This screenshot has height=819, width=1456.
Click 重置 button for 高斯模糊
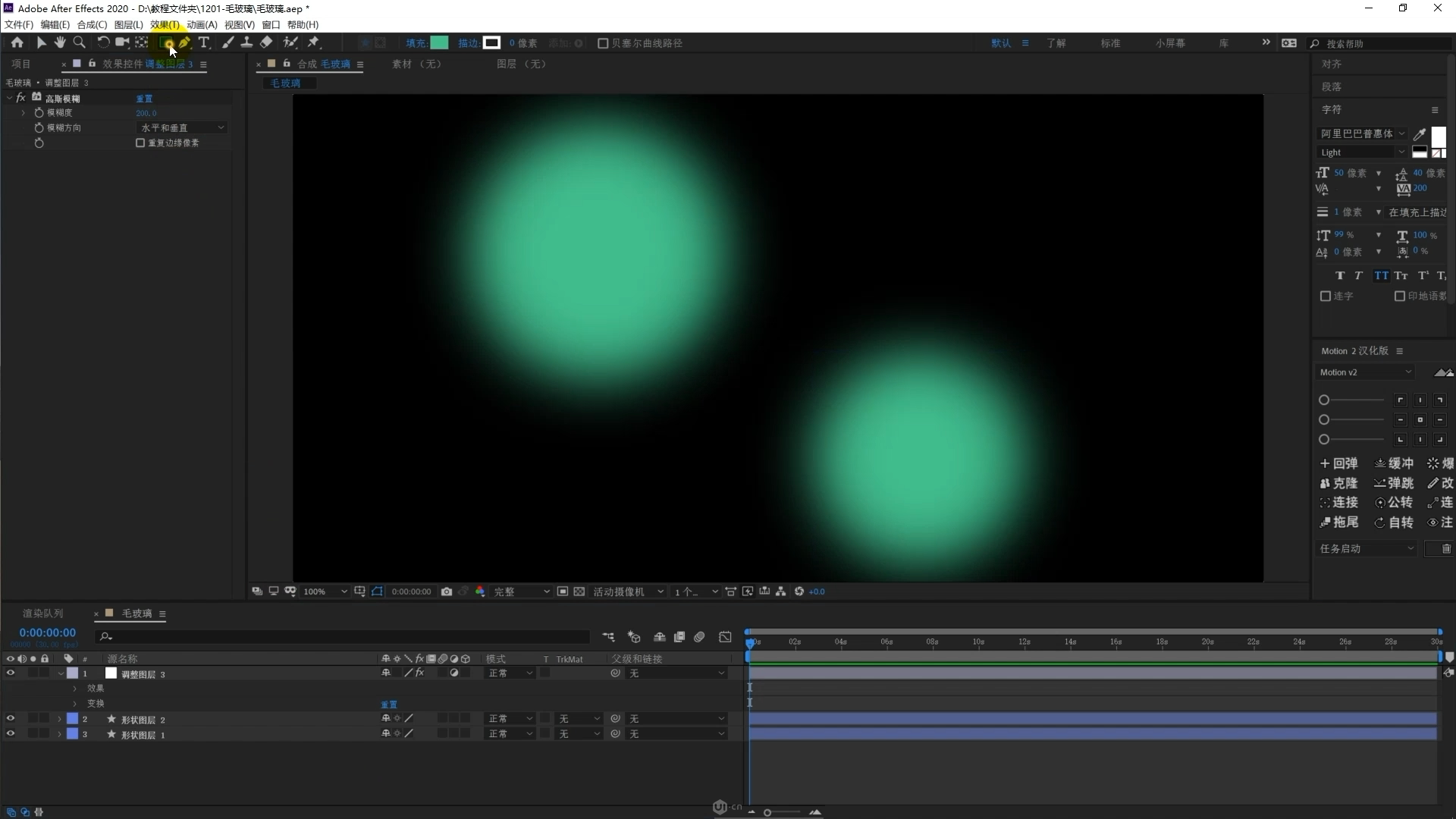click(x=144, y=98)
